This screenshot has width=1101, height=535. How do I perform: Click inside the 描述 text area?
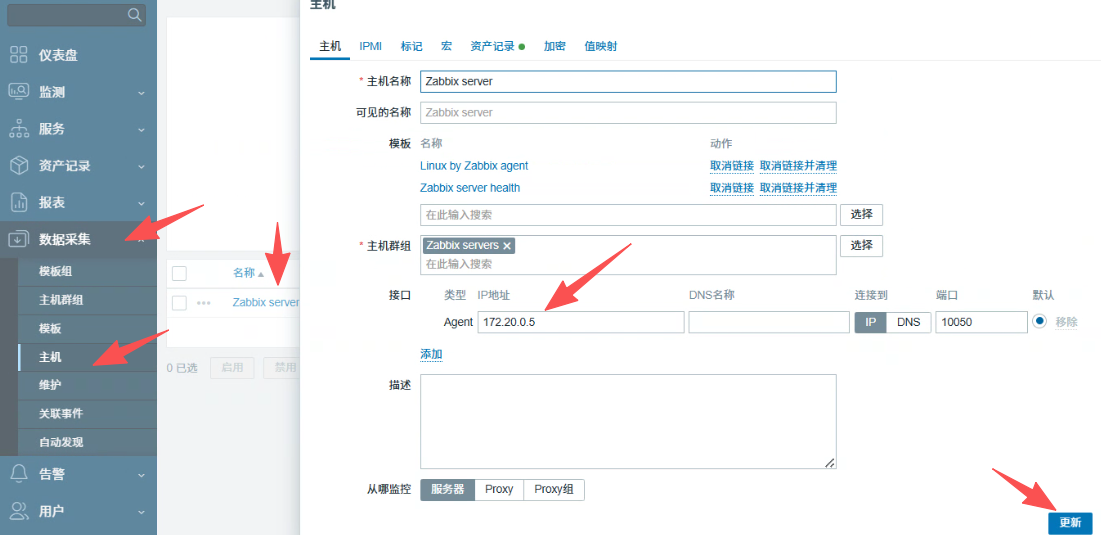point(628,421)
